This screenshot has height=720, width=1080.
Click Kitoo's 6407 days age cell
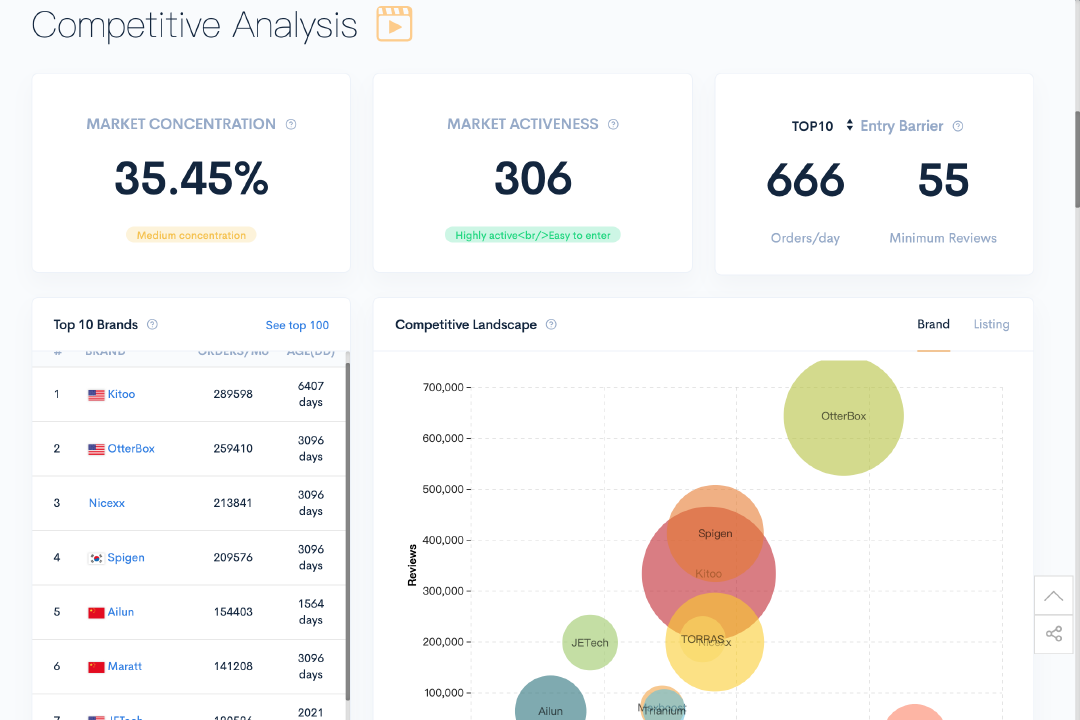point(311,394)
